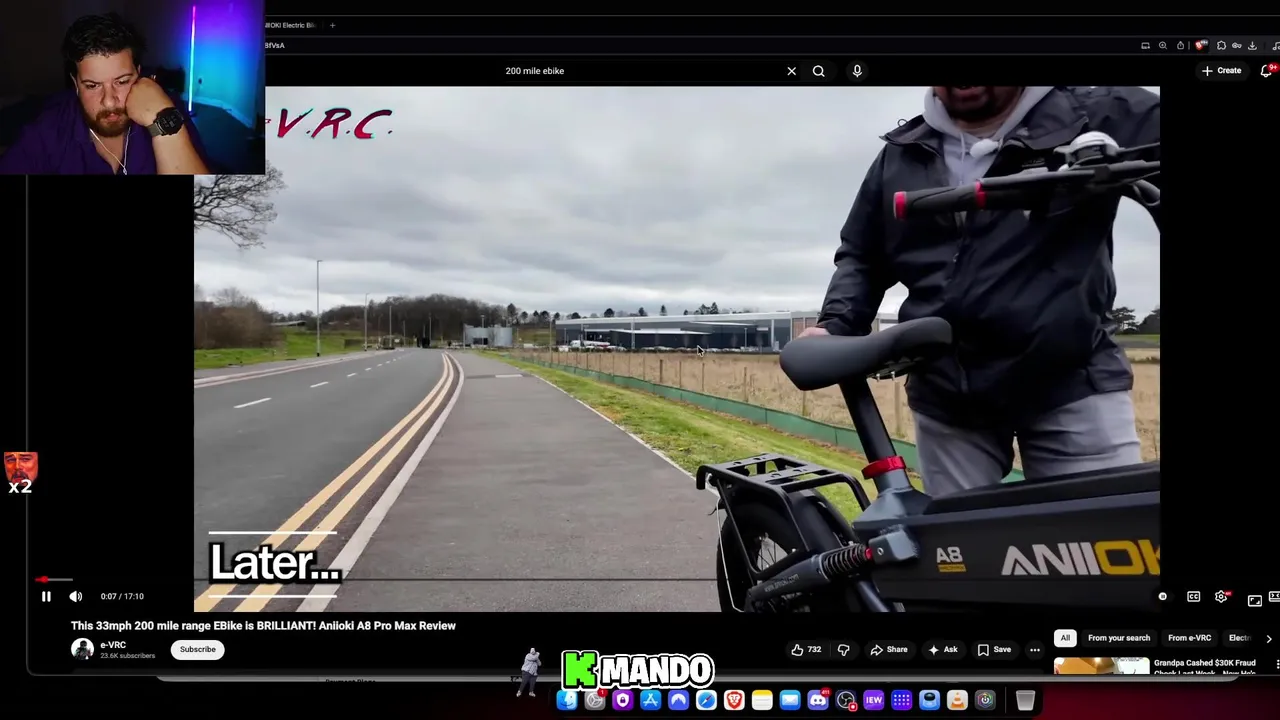
Task: Click the magnifier search button
Action: (x=819, y=71)
